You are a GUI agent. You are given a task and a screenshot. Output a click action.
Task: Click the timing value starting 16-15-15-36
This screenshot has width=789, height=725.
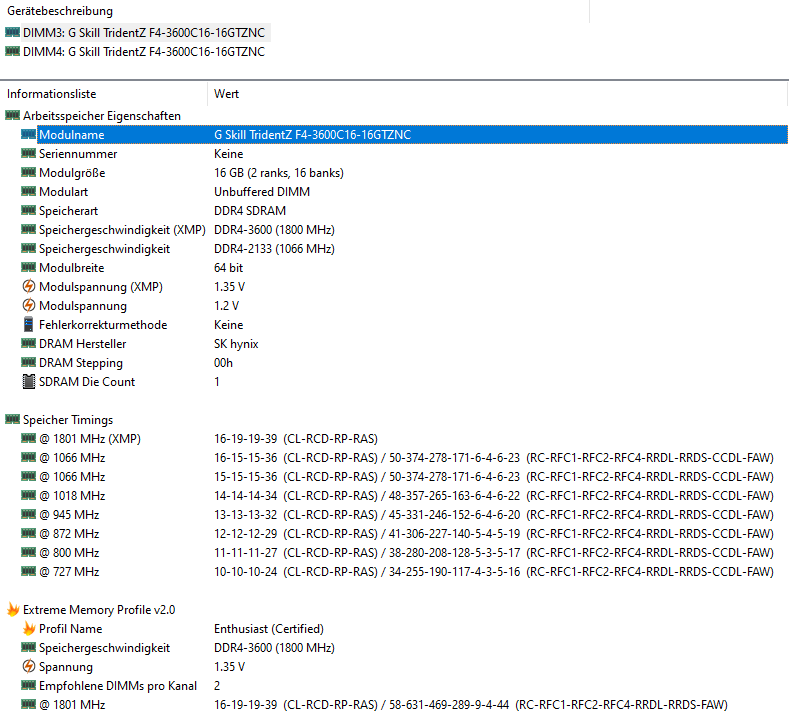coord(494,458)
